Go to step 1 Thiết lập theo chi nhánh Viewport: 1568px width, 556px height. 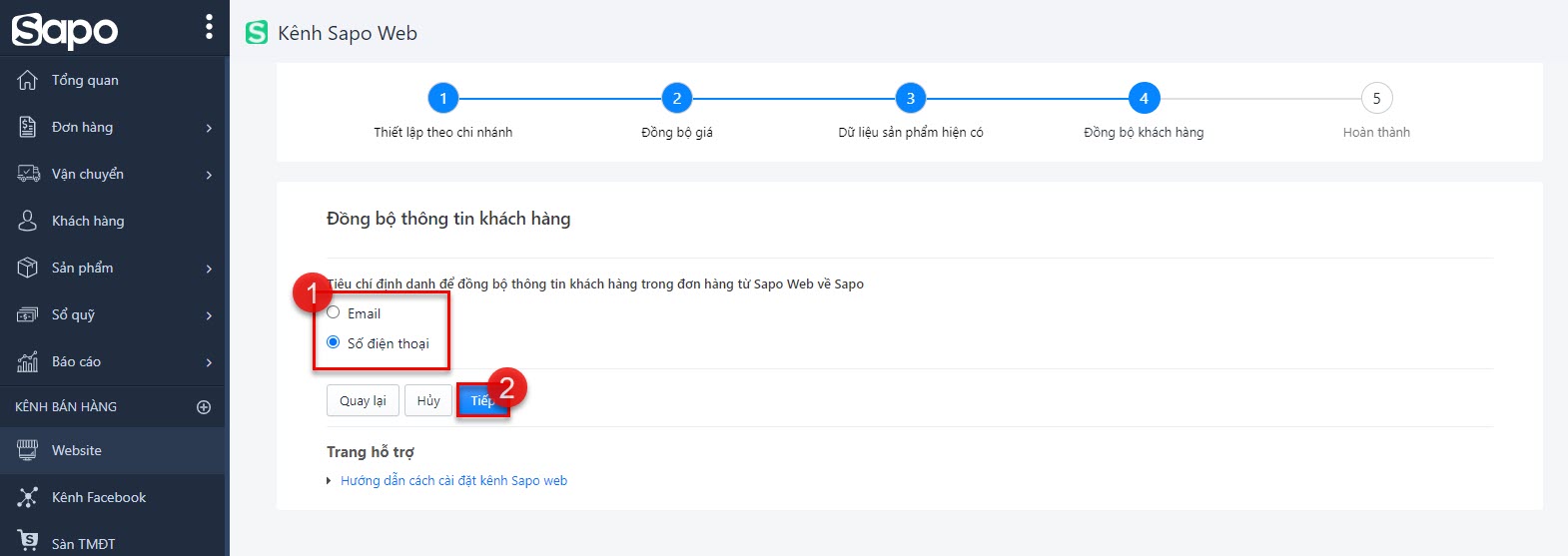pos(443,112)
